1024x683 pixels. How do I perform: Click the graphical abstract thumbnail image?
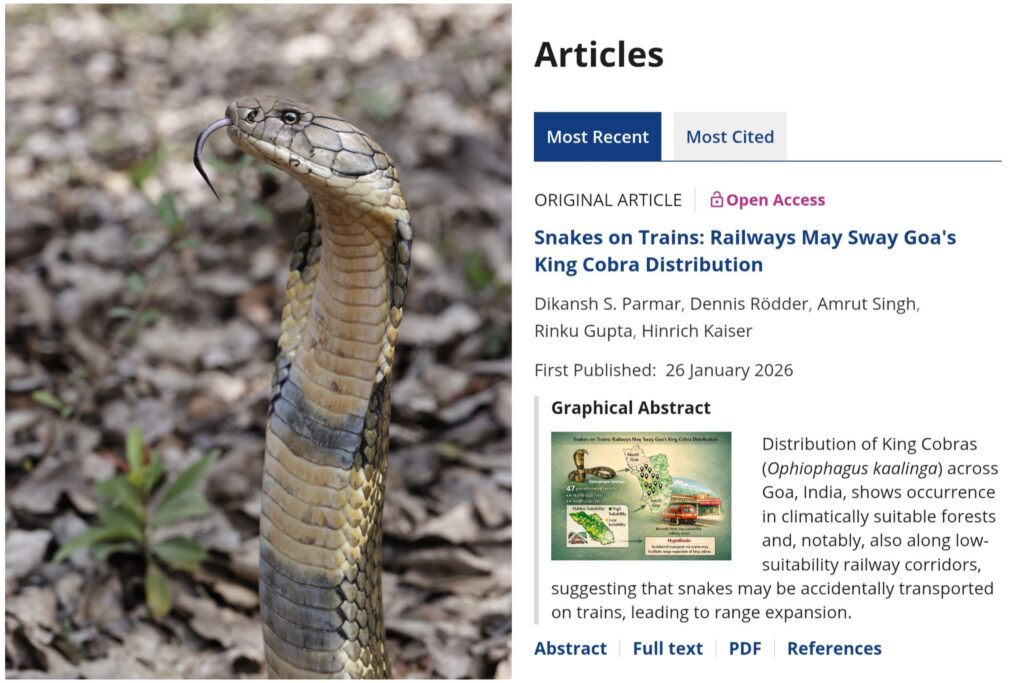[x=641, y=496]
